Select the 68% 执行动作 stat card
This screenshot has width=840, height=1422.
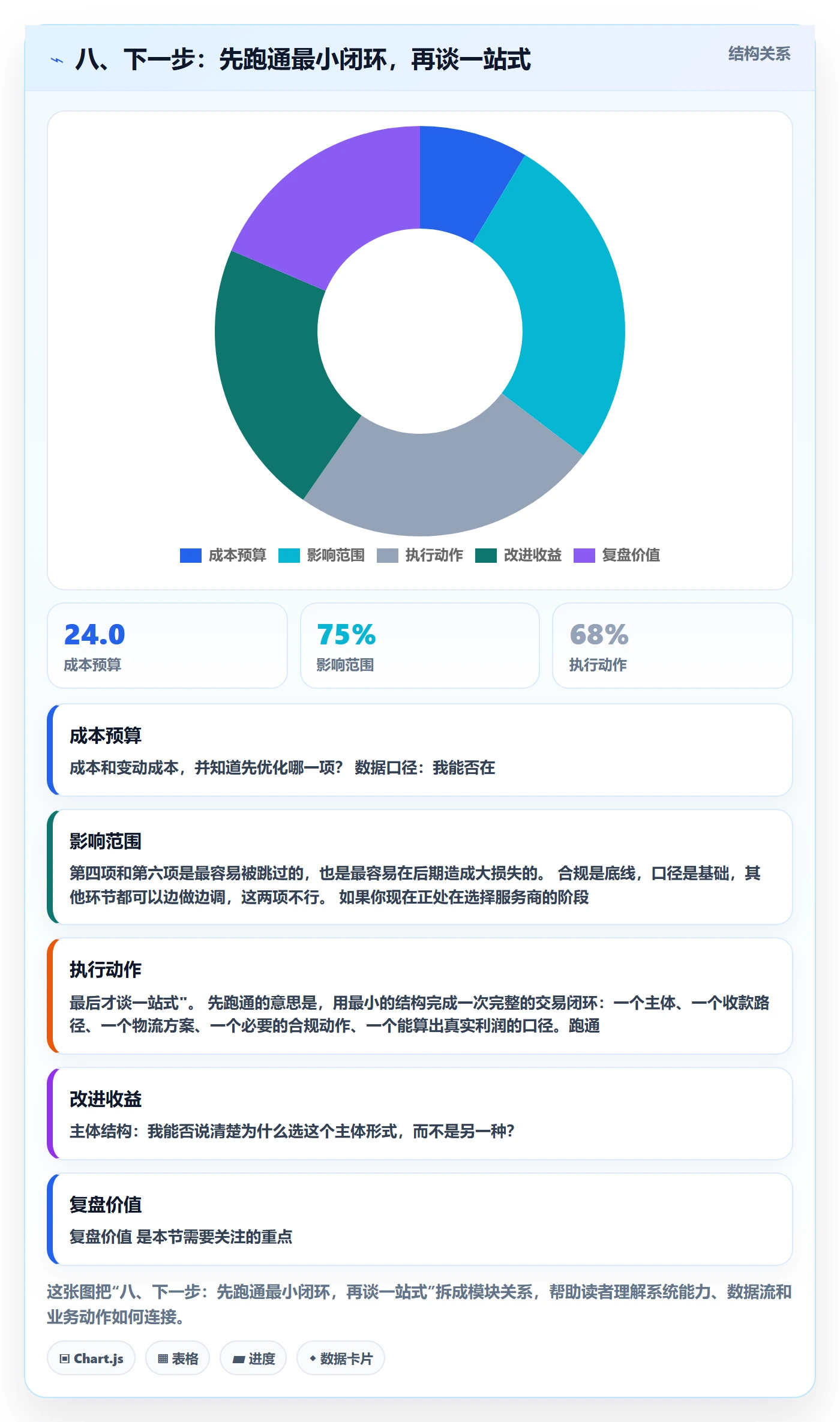click(x=673, y=646)
